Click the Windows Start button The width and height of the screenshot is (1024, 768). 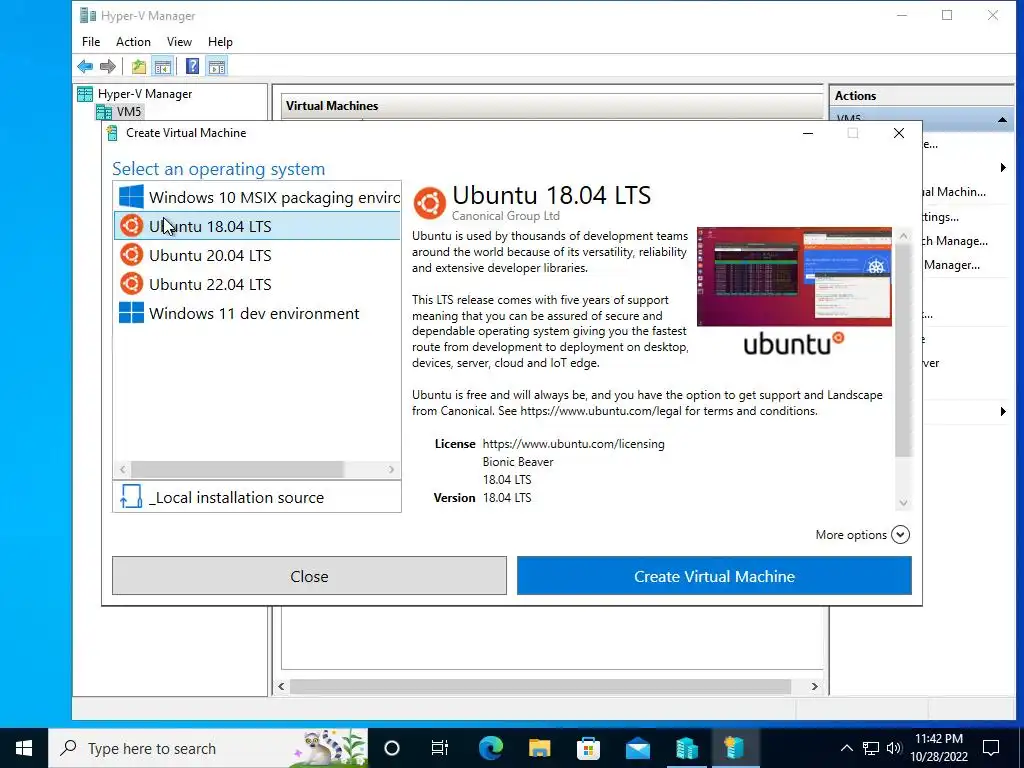click(24, 748)
